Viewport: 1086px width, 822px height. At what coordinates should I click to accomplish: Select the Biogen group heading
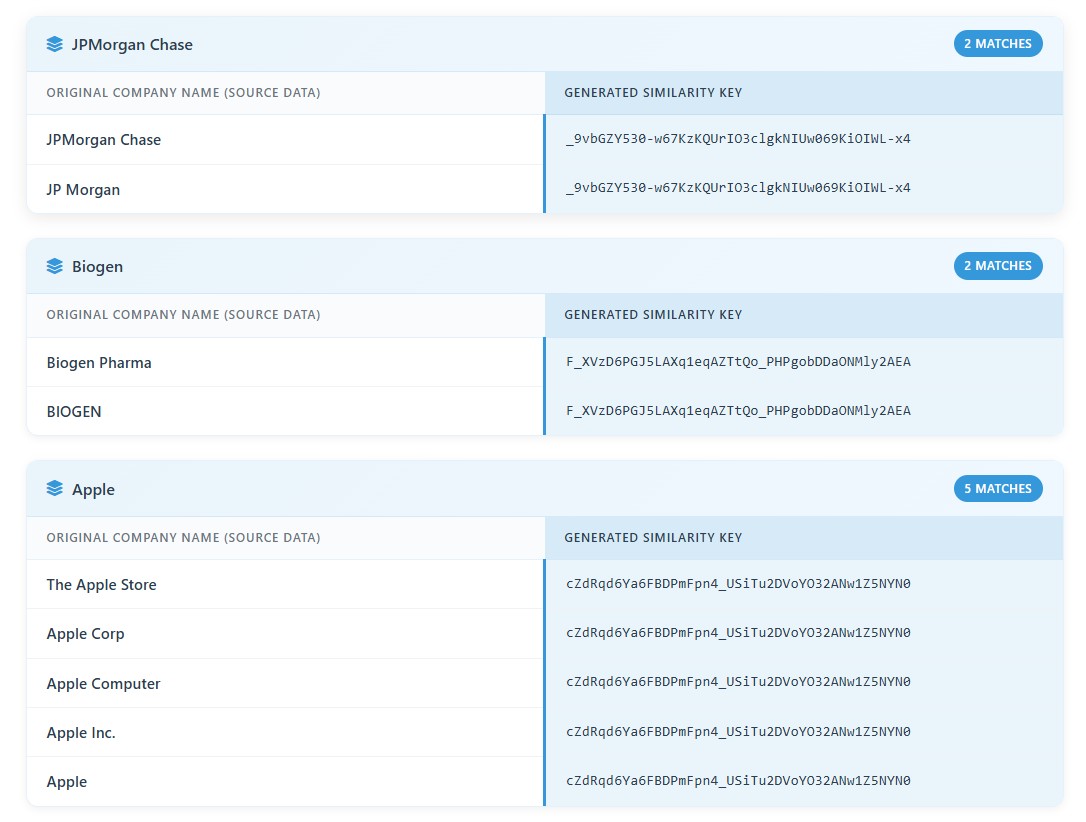pos(98,267)
